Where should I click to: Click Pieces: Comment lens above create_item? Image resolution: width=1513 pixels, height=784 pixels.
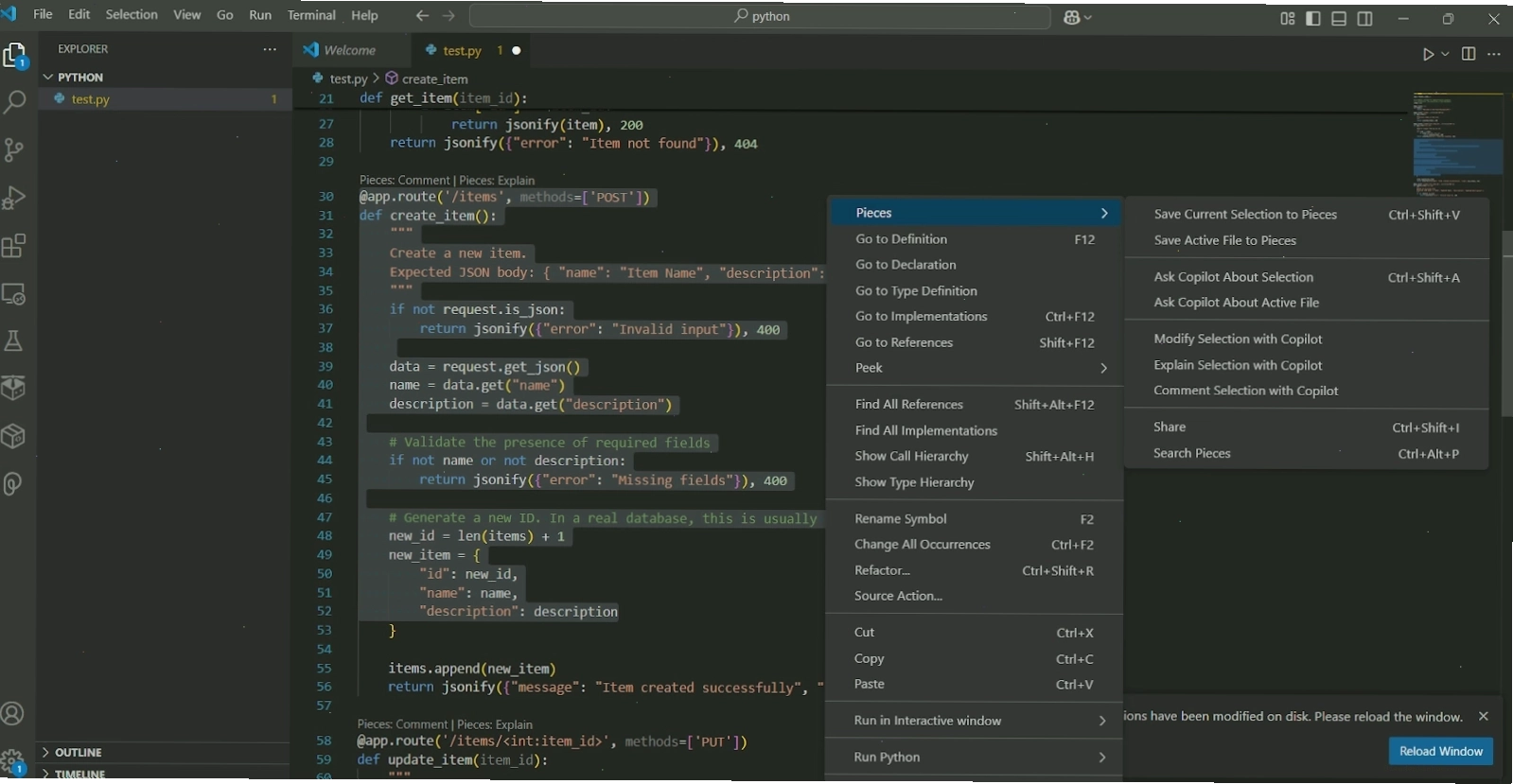(x=404, y=180)
